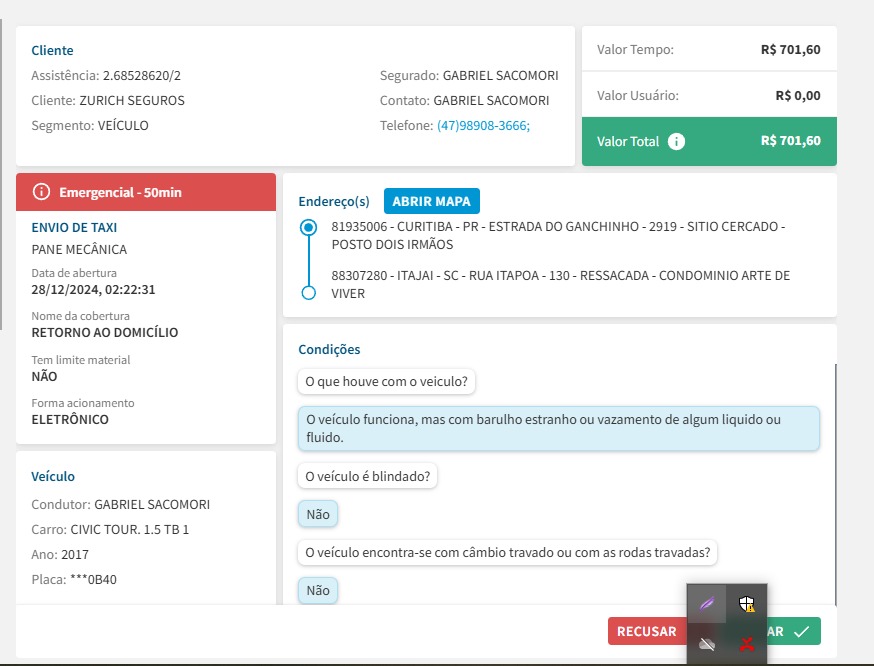
Task: Click the Valor Tempo row
Action: (x=709, y=49)
